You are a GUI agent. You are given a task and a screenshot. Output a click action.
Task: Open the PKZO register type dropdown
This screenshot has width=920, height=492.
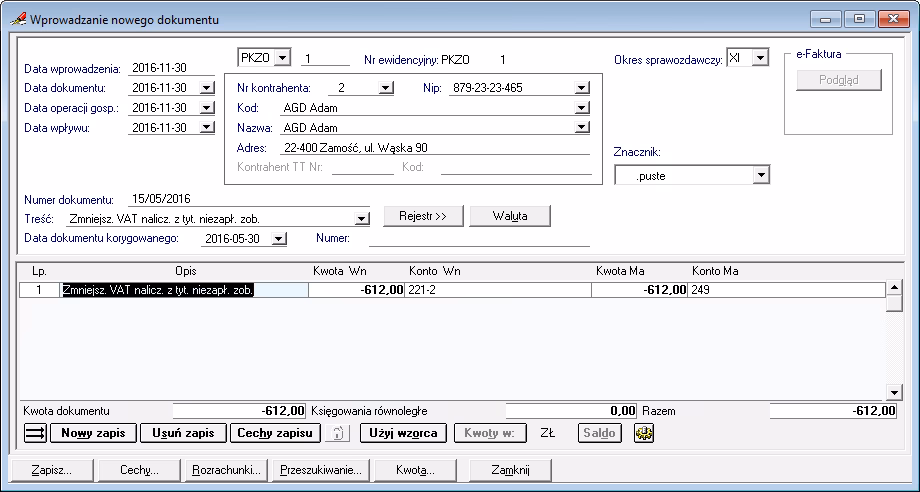(281, 58)
